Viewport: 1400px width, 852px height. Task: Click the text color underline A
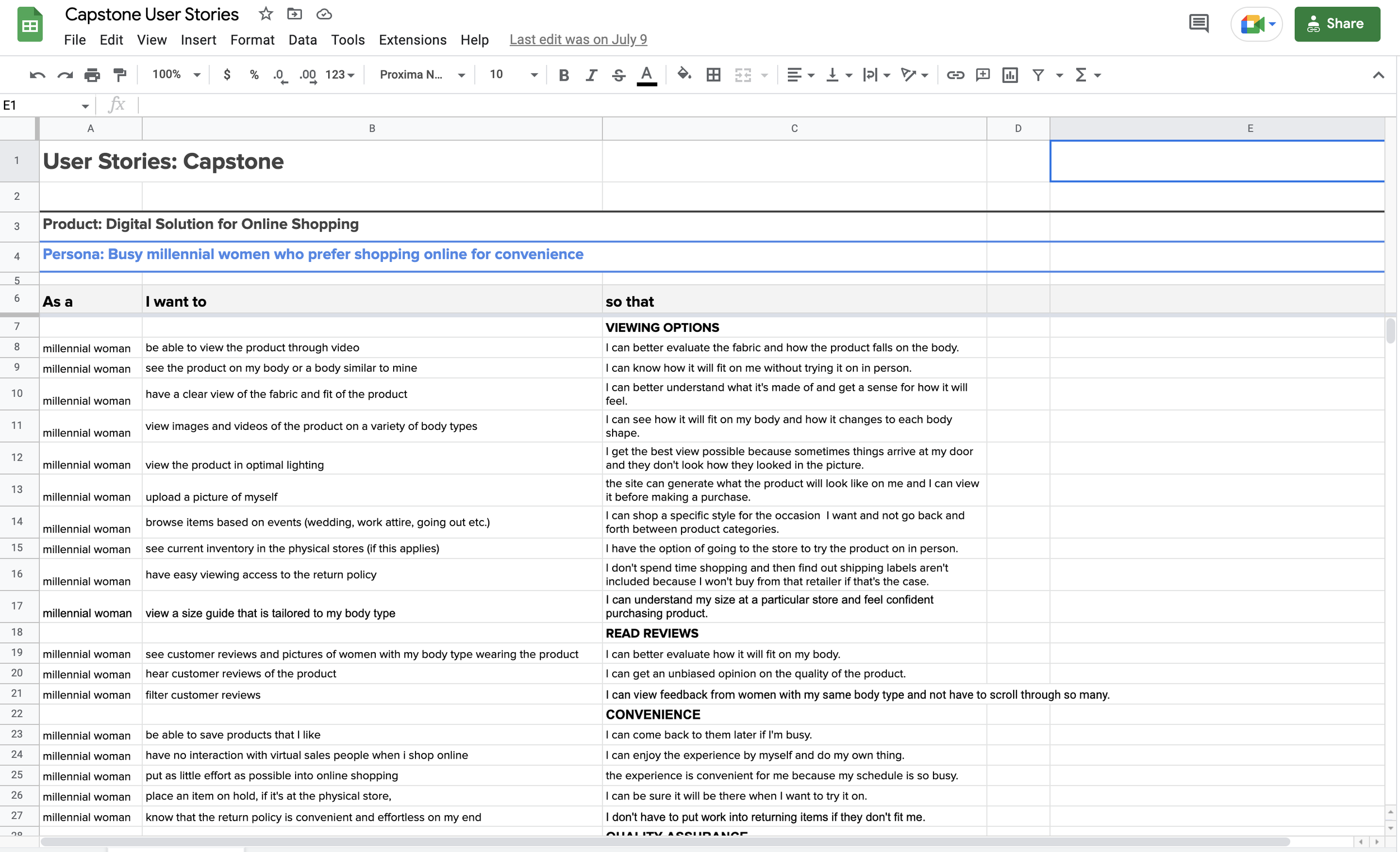[646, 74]
